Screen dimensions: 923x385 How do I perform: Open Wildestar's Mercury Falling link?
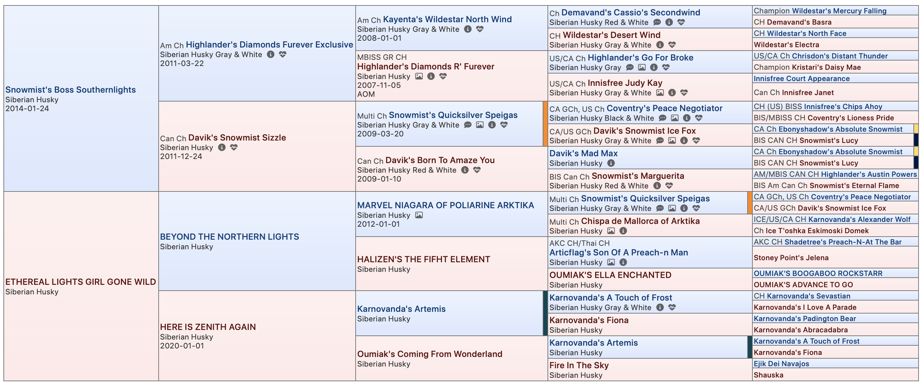click(839, 11)
